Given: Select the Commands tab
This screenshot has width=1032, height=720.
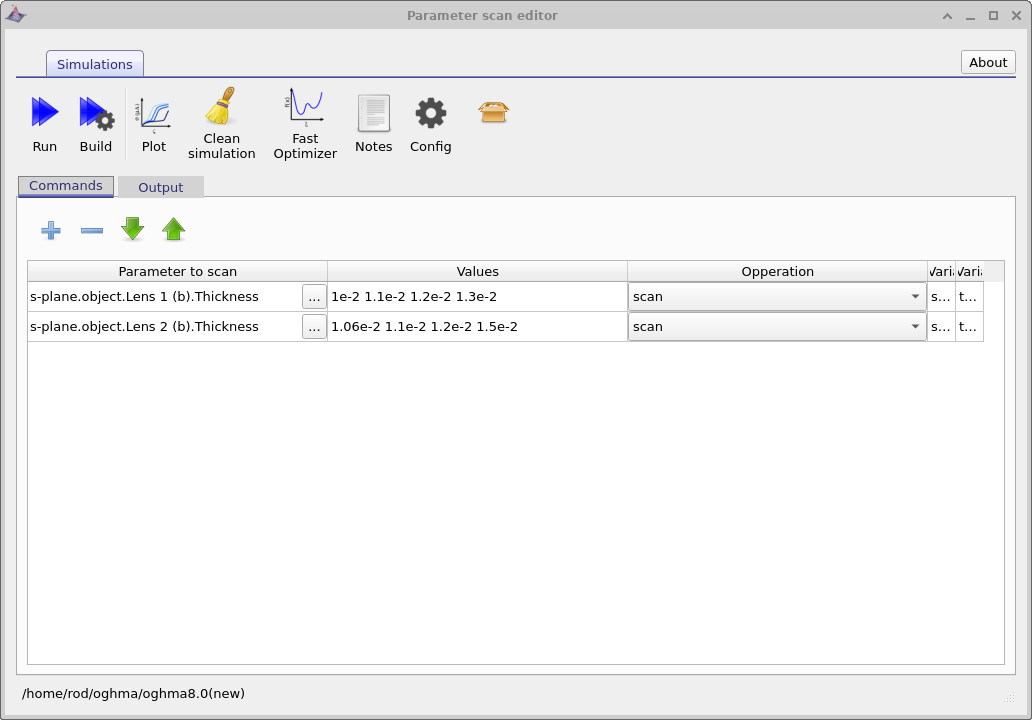Looking at the screenshot, I should [x=65, y=185].
